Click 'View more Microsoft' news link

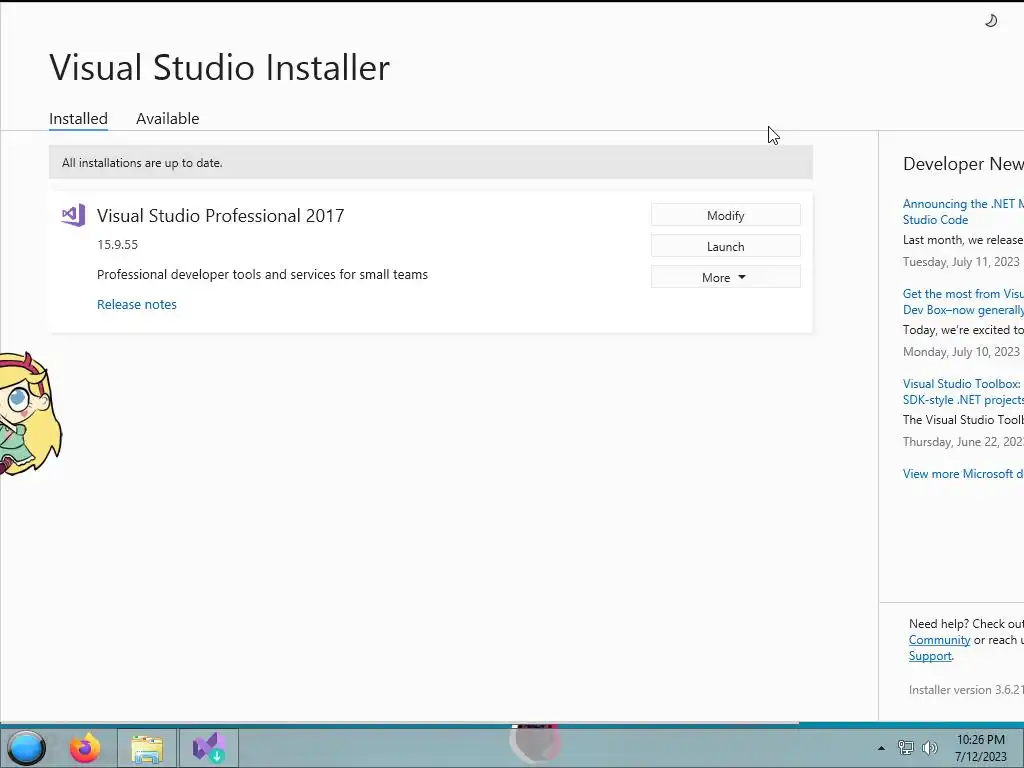coord(963,474)
